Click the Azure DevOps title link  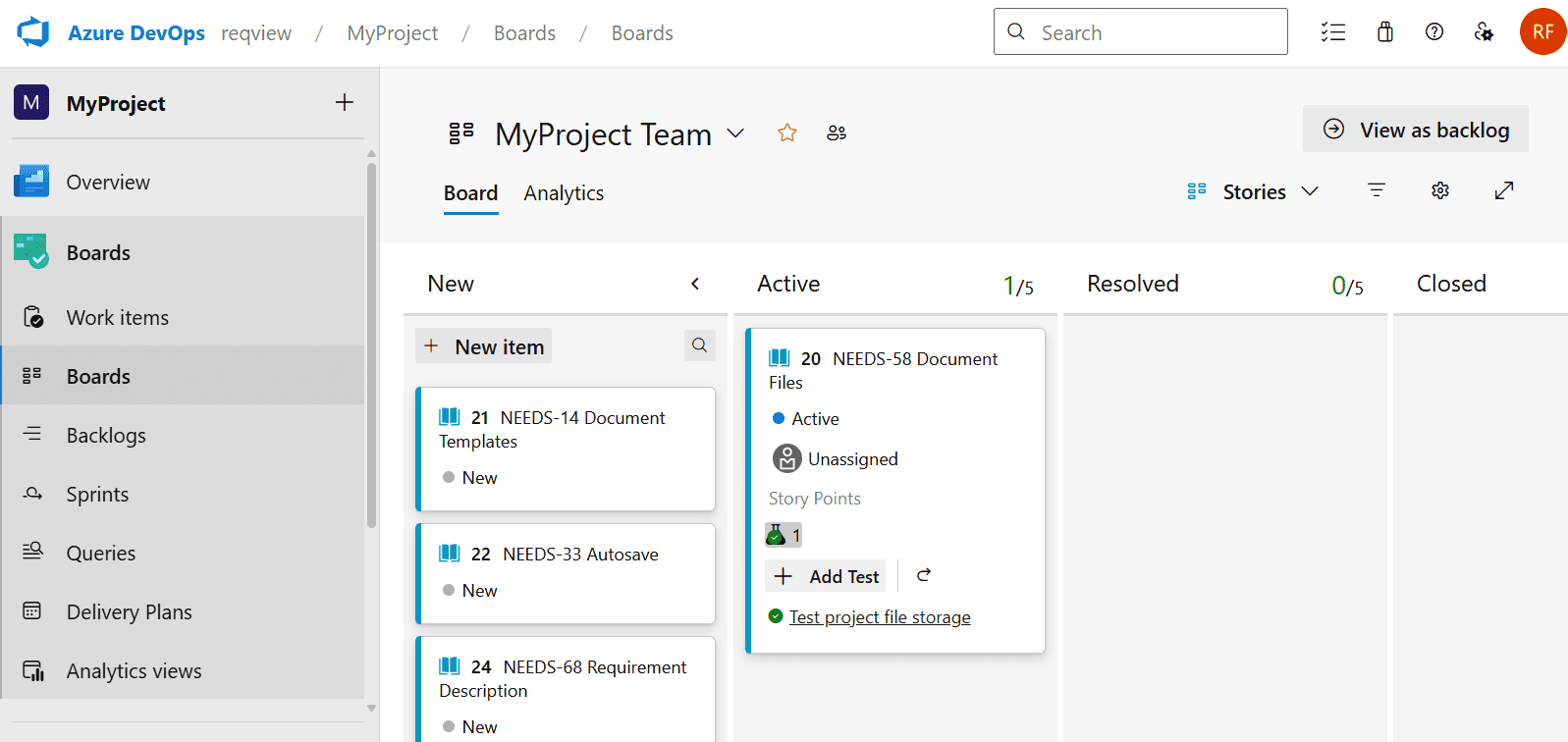tap(136, 32)
